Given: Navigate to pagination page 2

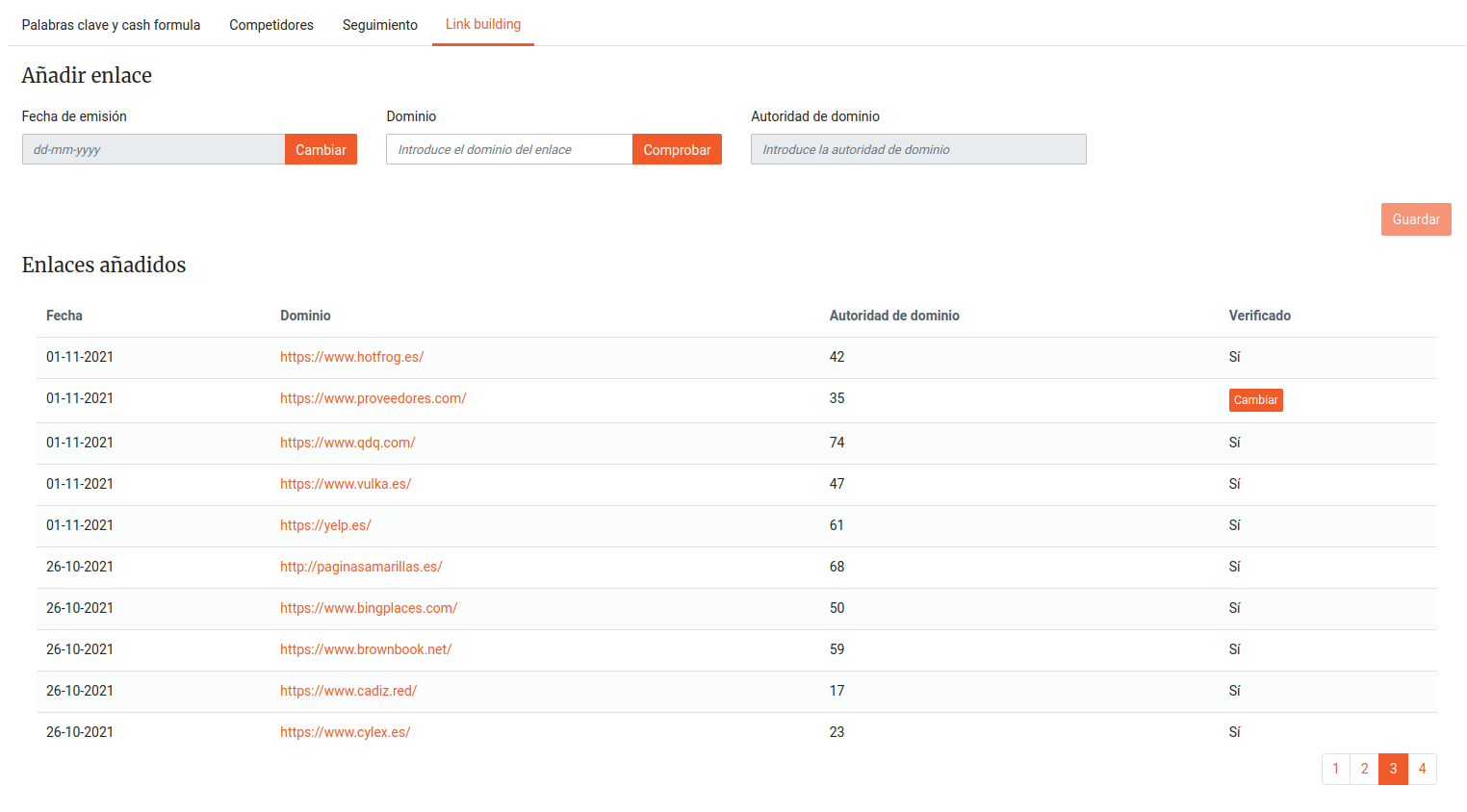Looking at the screenshot, I should tap(1364, 769).
